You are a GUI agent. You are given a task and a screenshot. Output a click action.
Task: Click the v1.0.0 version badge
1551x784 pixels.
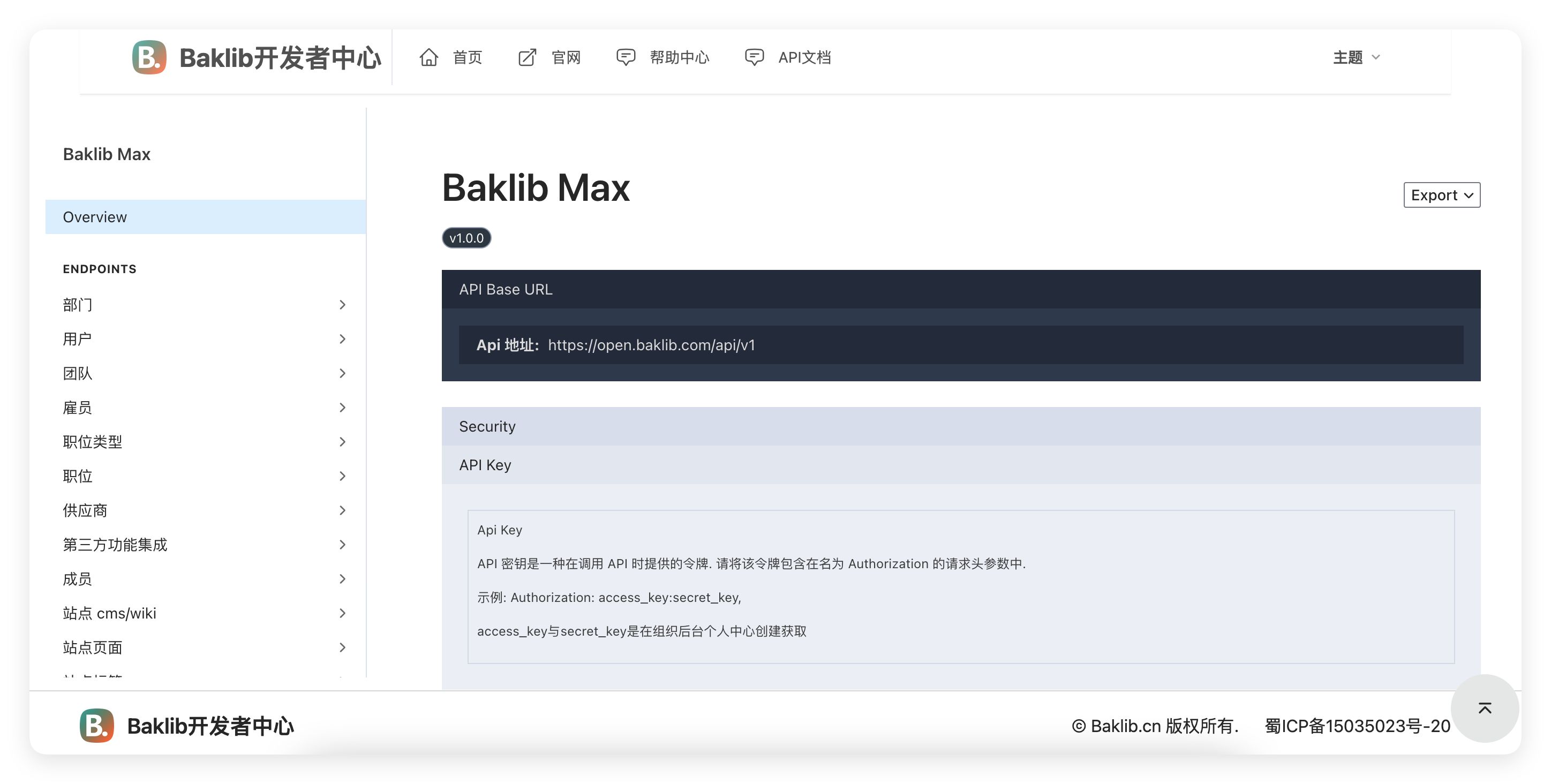click(466, 238)
